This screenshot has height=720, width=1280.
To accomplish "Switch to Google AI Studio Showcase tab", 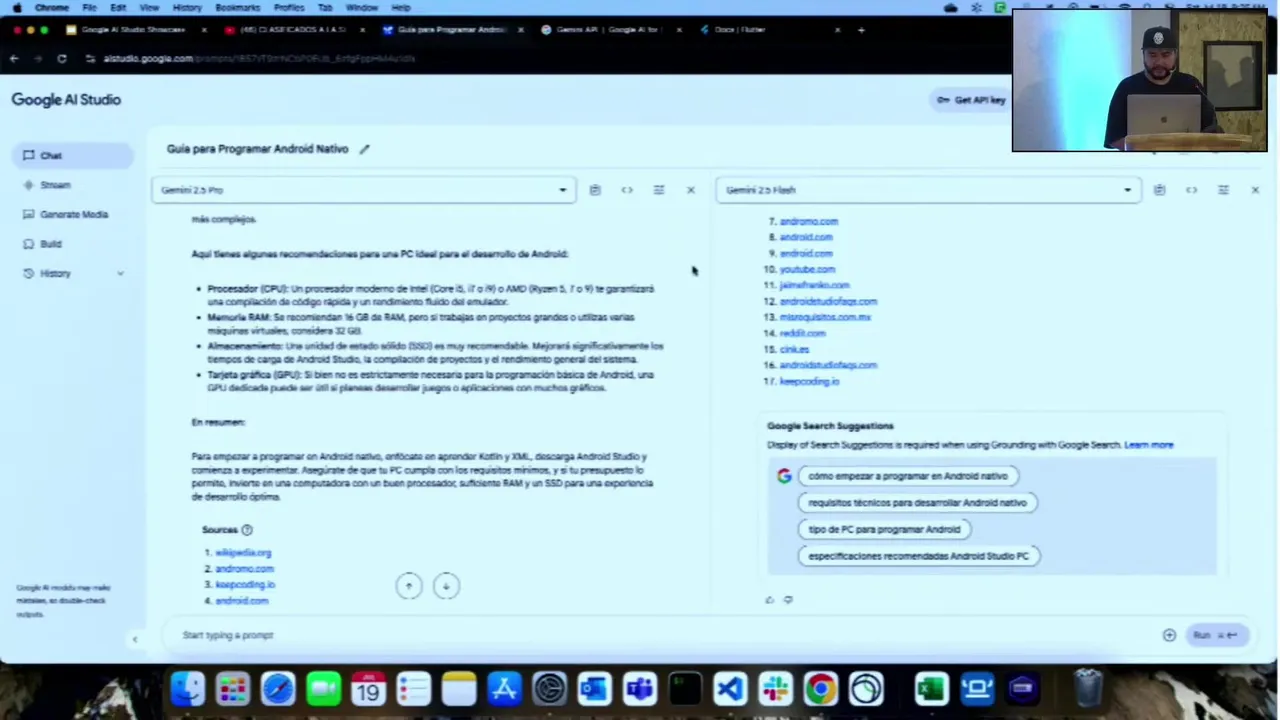I will pyautogui.click(x=133, y=30).
